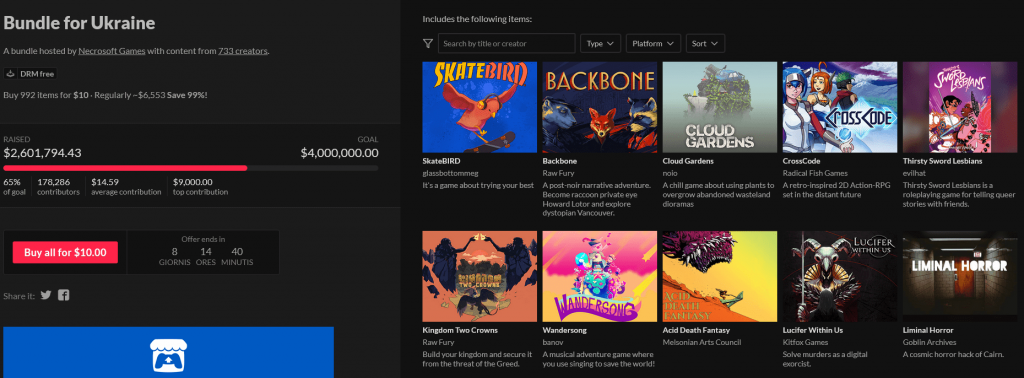
Task: Share the bundle on Facebook
Action: point(63,295)
